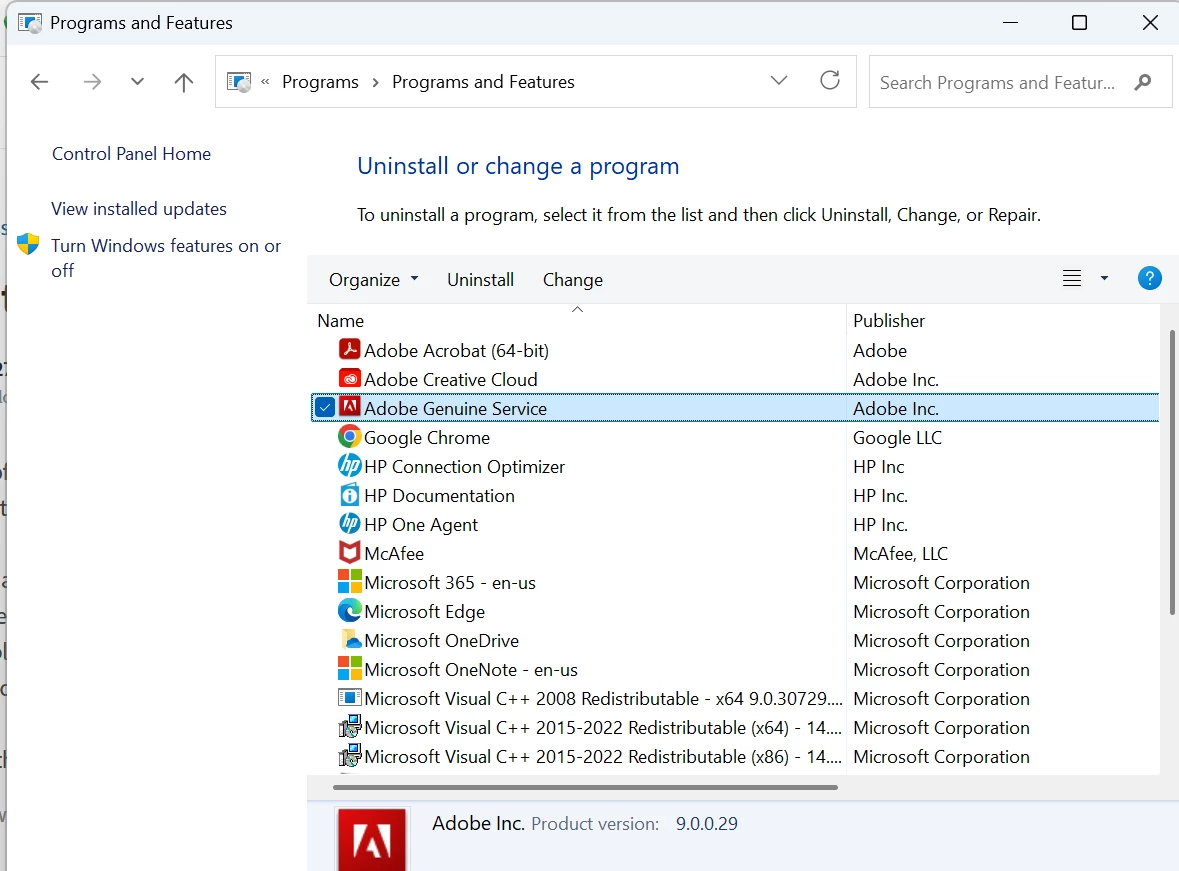1179x871 pixels.
Task: Click the Microsoft OneDrive icon
Action: [350, 640]
